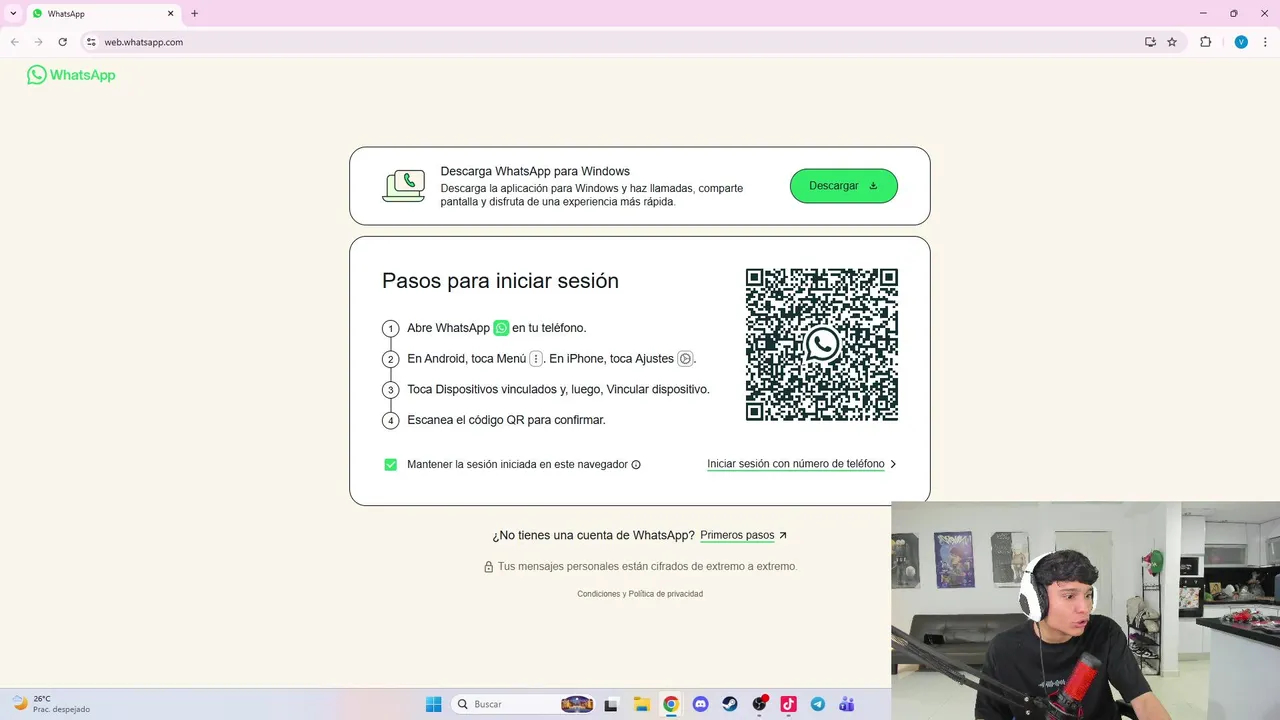The width and height of the screenshot is (1280, 720).
Task: Open the site information icon in address bar
Action: 91,42
